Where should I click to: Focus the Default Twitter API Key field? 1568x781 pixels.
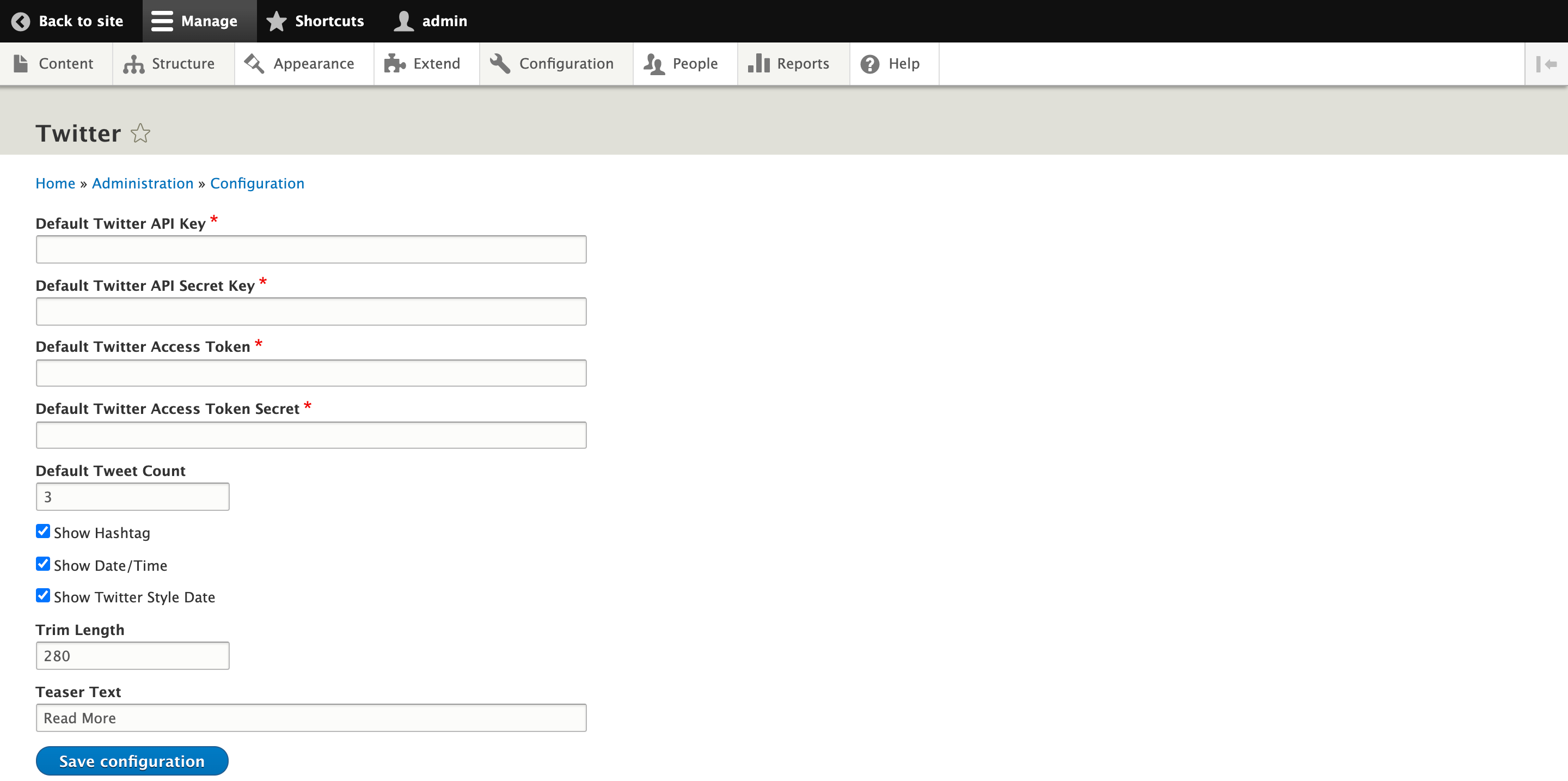click(x=311, y=249)
